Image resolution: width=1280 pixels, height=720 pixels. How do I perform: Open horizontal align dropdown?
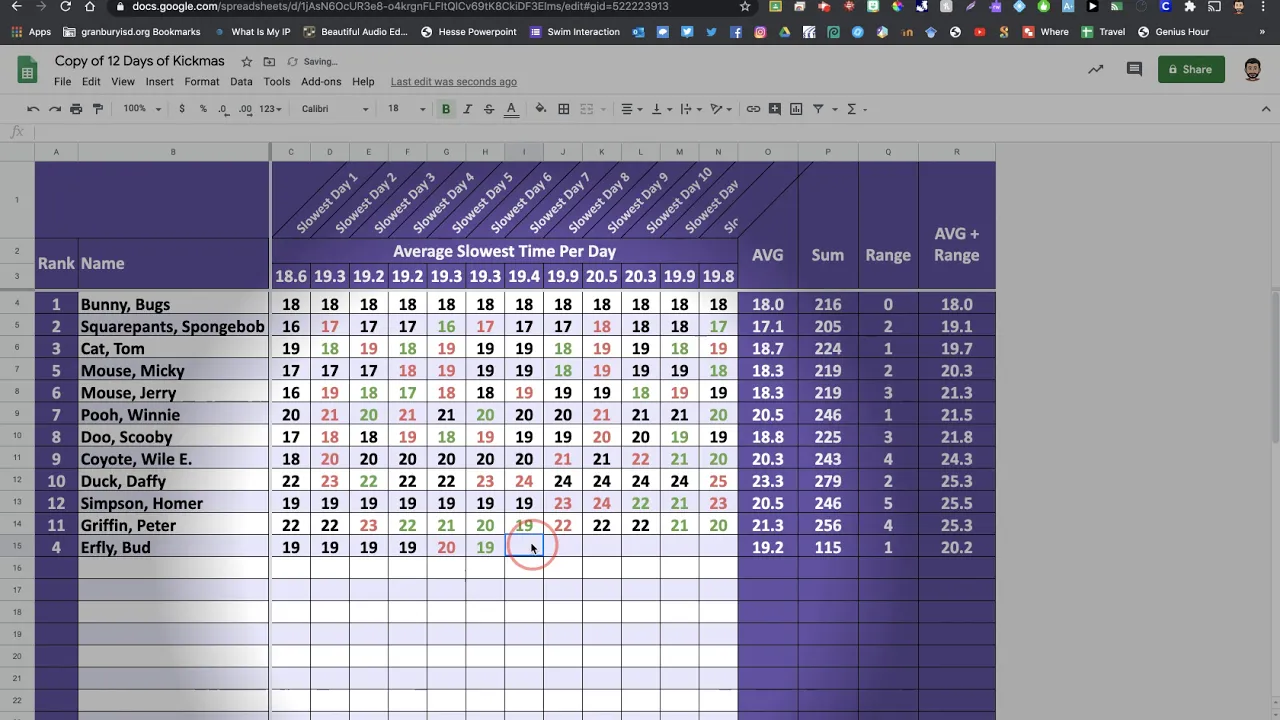tap(631, 109)
